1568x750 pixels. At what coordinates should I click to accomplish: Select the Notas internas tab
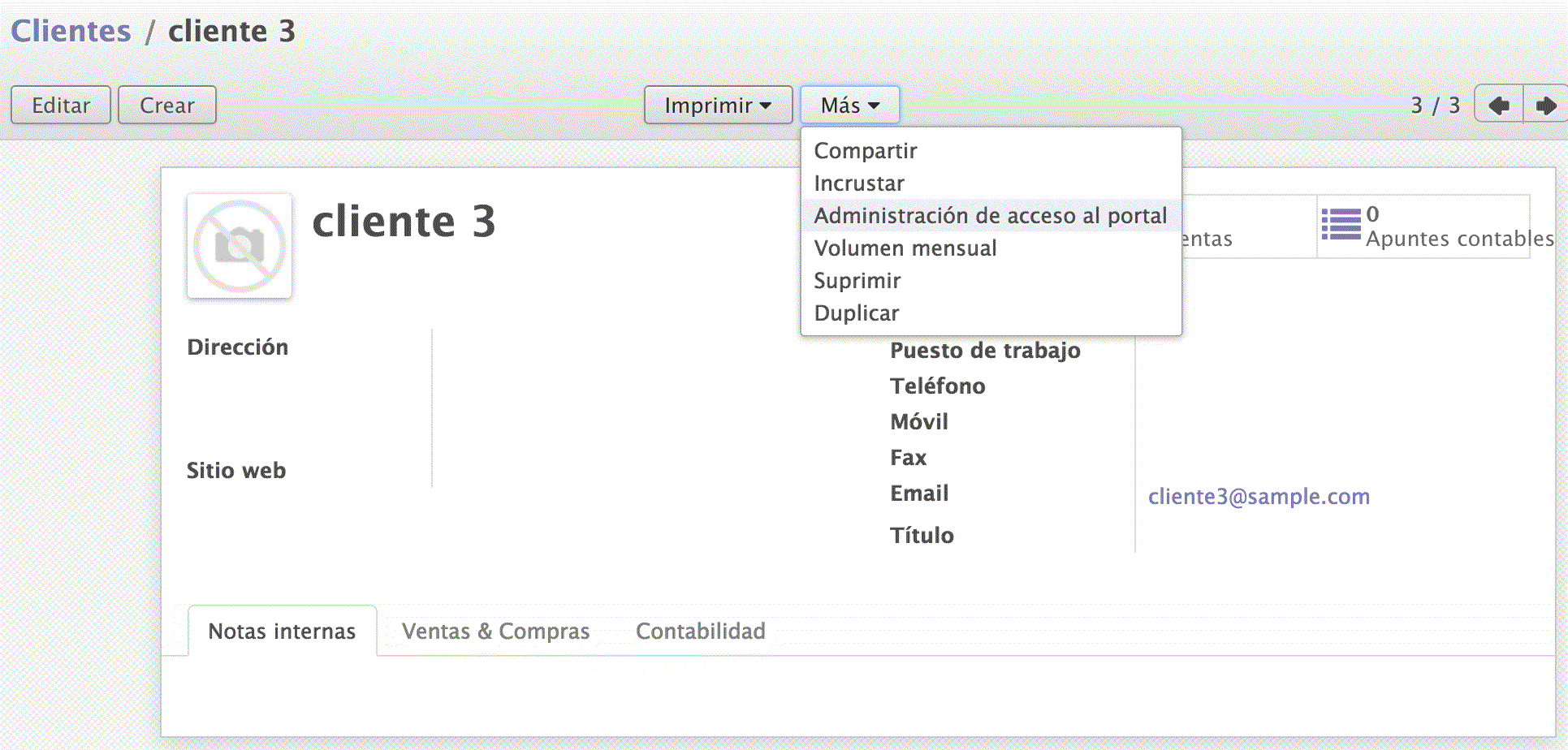(x=282, y=631)
